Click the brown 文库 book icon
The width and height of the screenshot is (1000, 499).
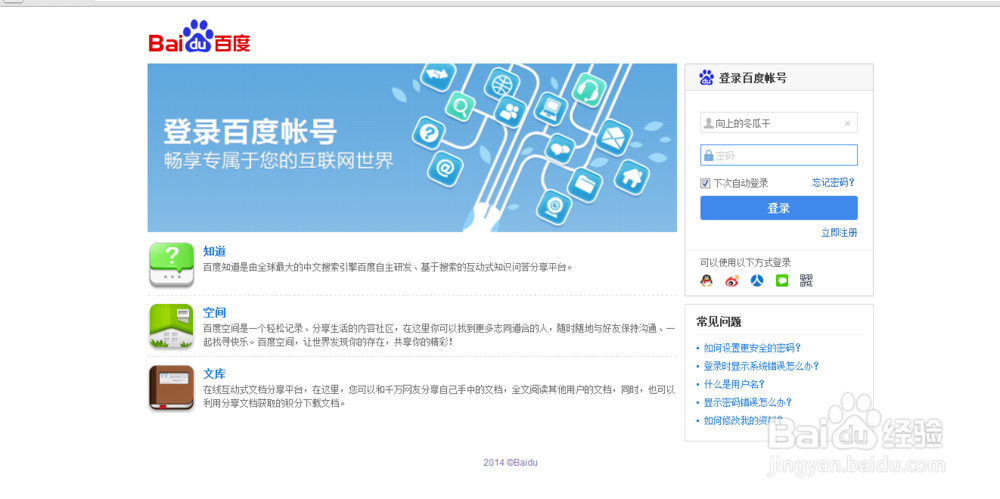click(x=172, y=388)
